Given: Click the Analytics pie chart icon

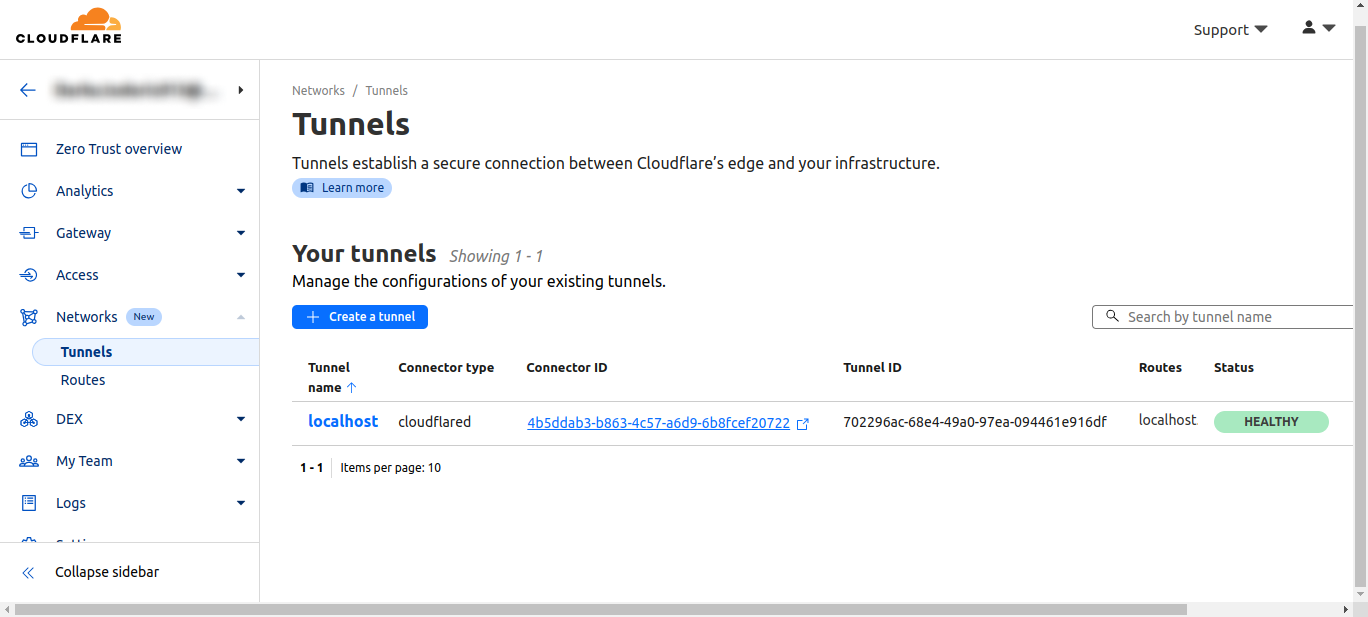Looking at the screenshot, I should [x=29, y=191].
